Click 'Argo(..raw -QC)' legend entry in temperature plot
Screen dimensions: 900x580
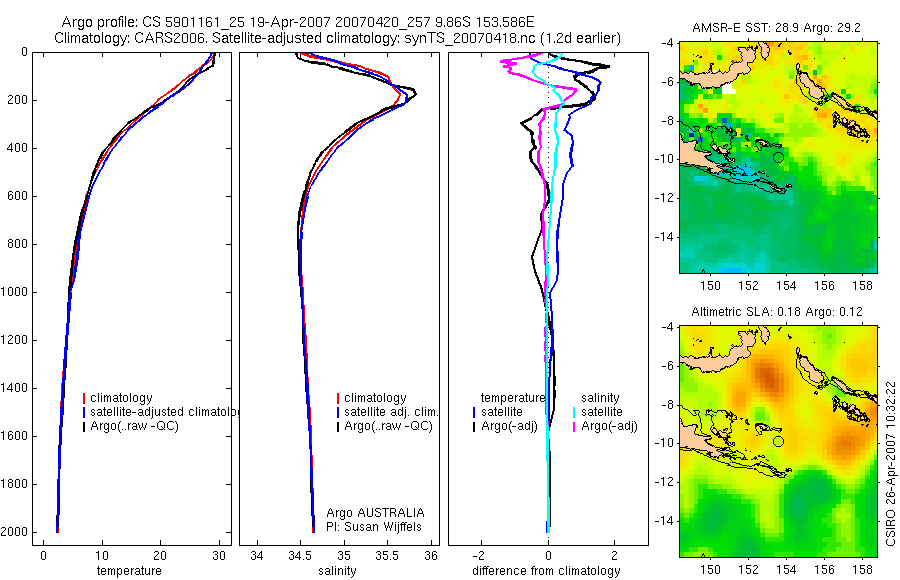134,426
